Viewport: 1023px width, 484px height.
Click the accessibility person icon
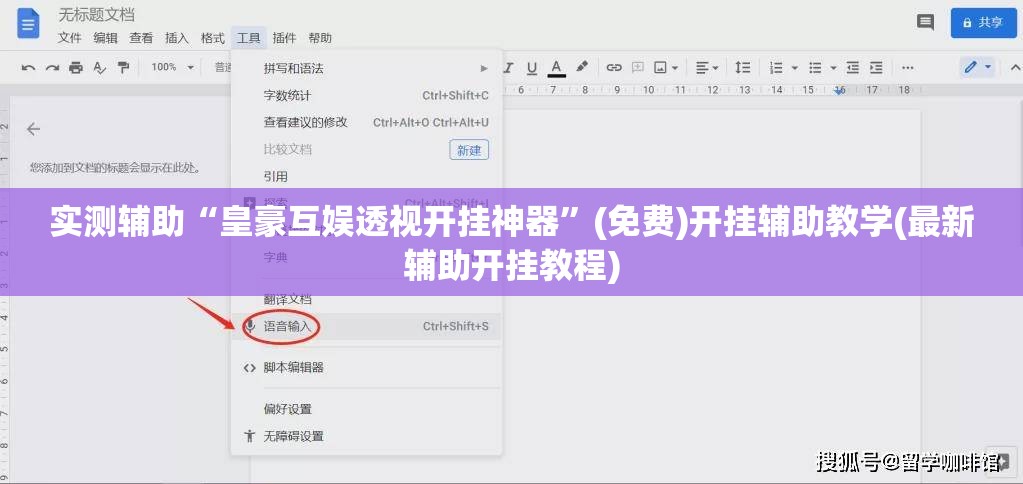tap(249, 436)
